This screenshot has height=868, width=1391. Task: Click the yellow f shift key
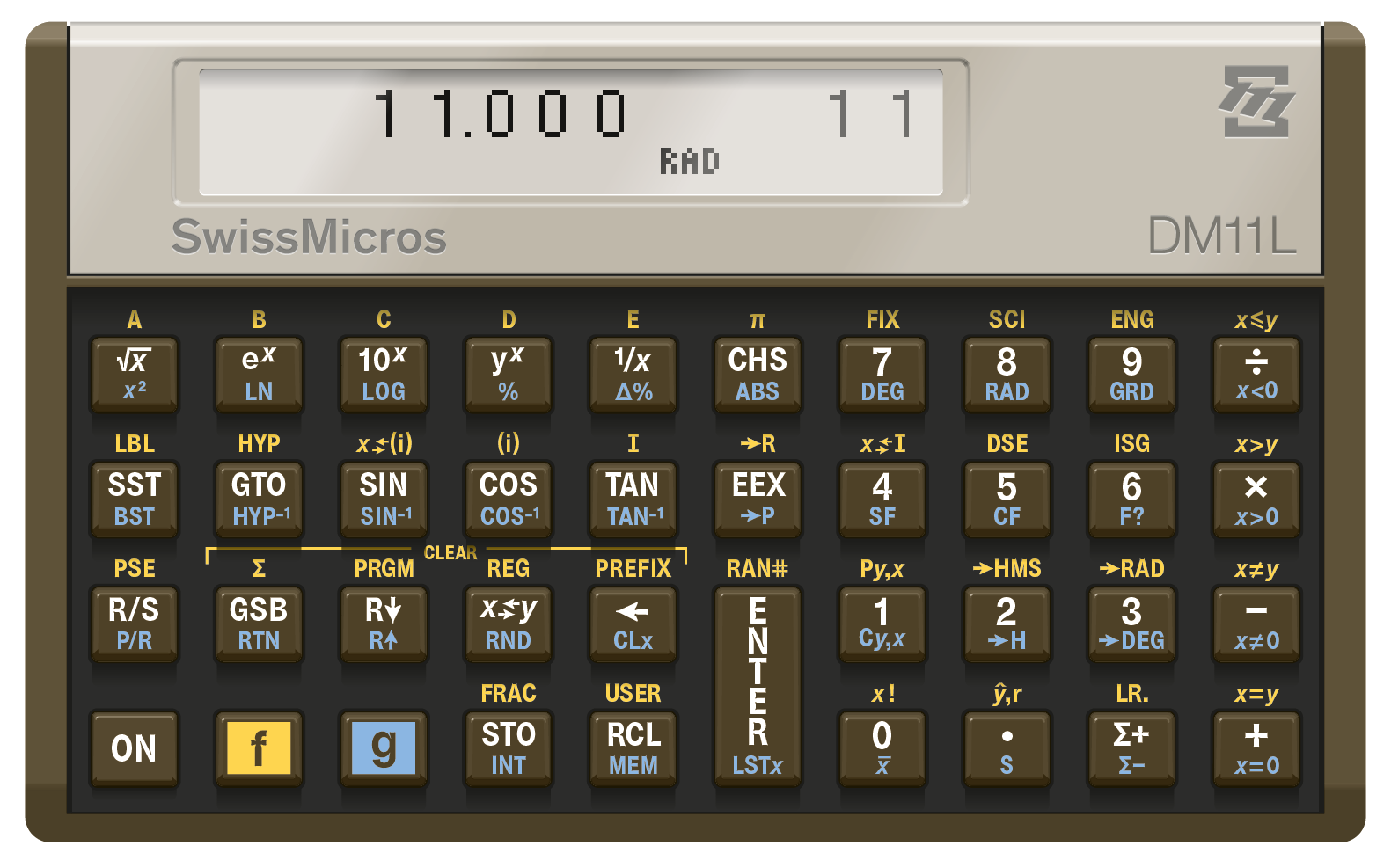[259, 749]
